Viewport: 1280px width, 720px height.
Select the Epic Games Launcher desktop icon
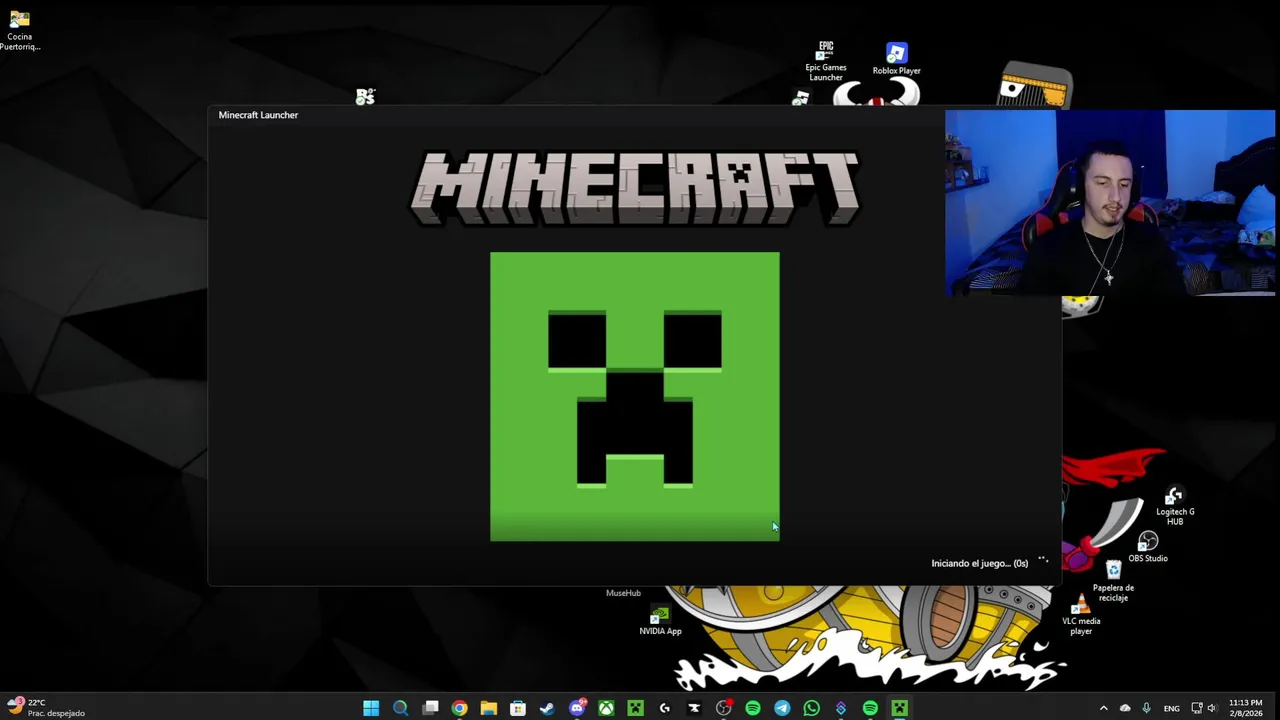[826, 62]
